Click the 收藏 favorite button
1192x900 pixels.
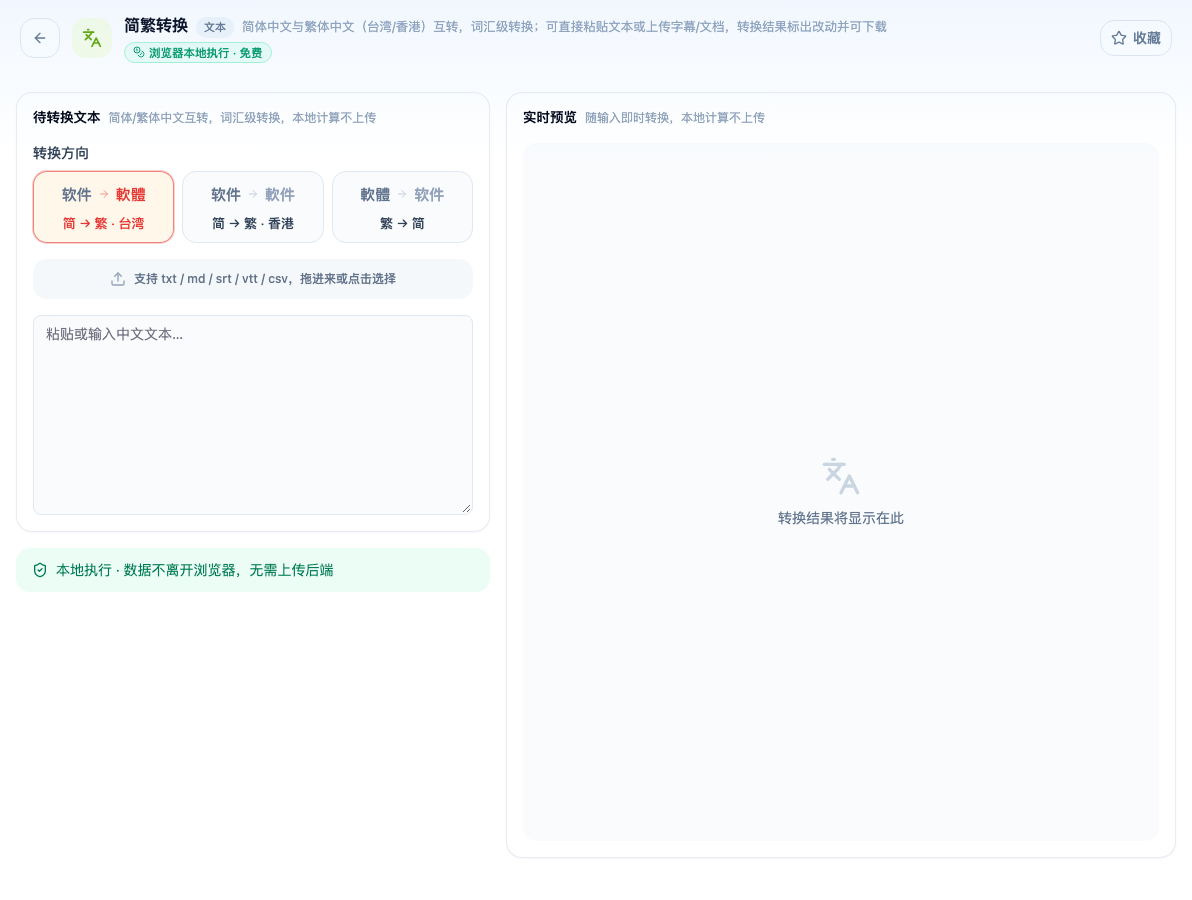1136,38
